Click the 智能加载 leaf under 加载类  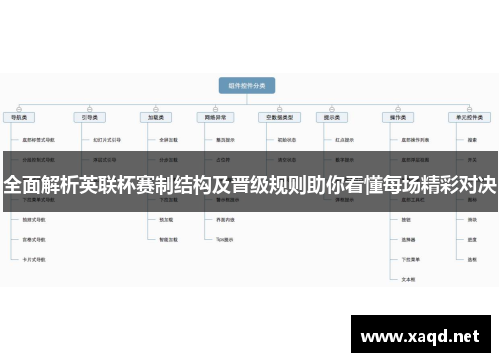tap(168, 240)
